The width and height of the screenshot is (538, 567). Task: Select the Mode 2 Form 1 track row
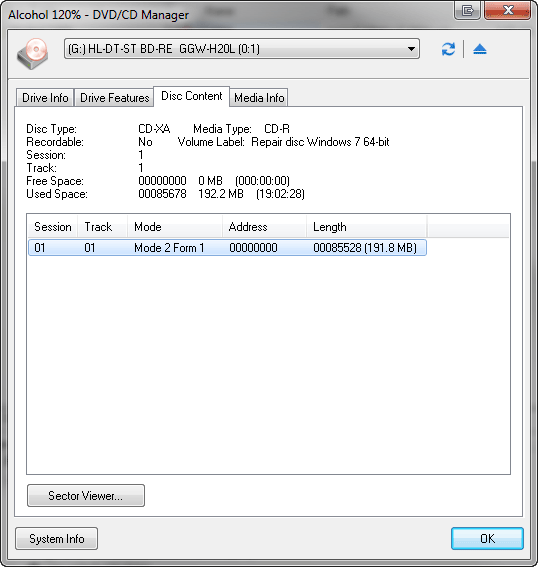click(227, 248)
